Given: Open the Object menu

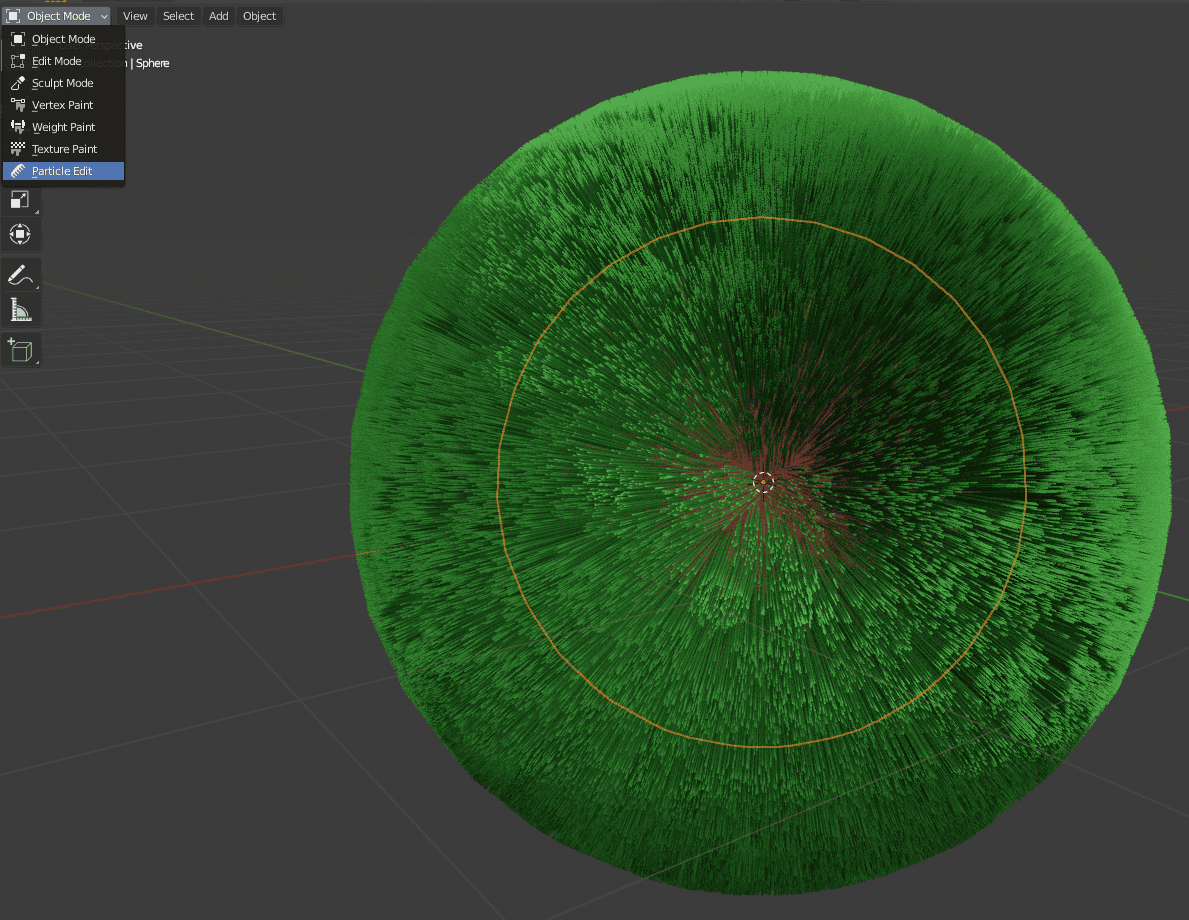Looking at the screenshot, I should pos(259,15).
